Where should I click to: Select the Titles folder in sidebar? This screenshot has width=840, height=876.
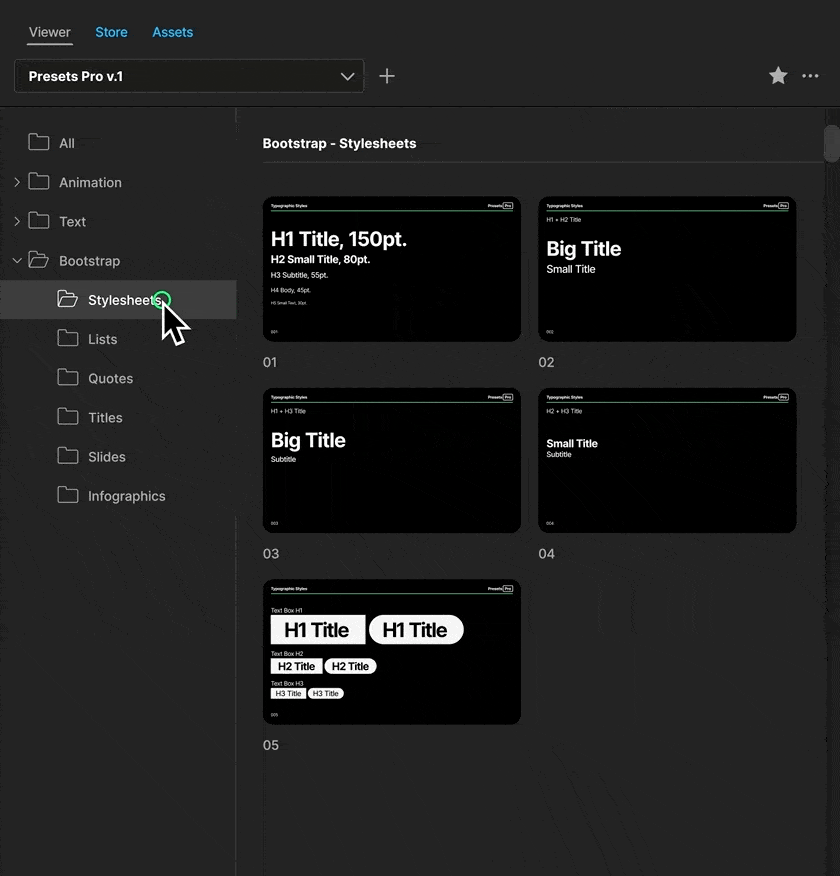pyautogui.click(x=105, y=417)
